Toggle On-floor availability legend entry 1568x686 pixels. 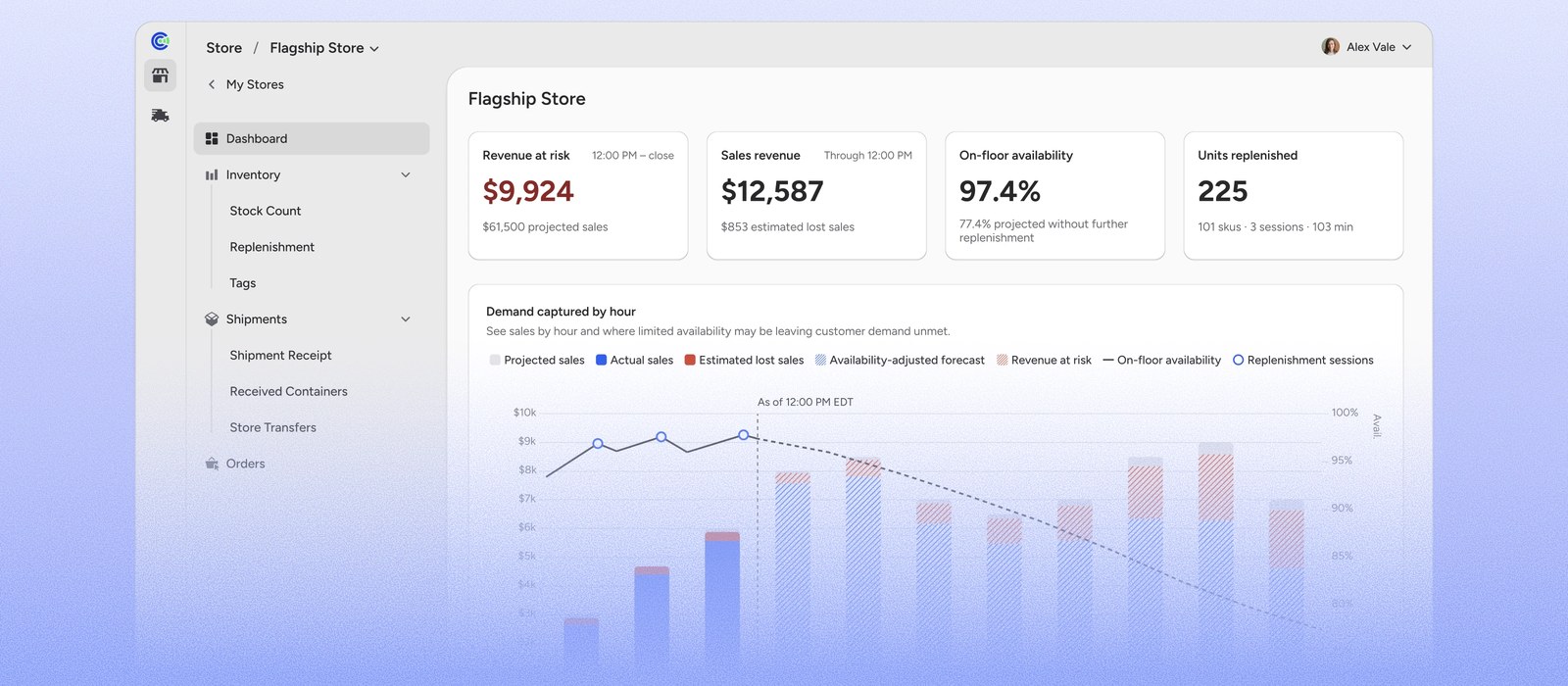[1161, 361]
